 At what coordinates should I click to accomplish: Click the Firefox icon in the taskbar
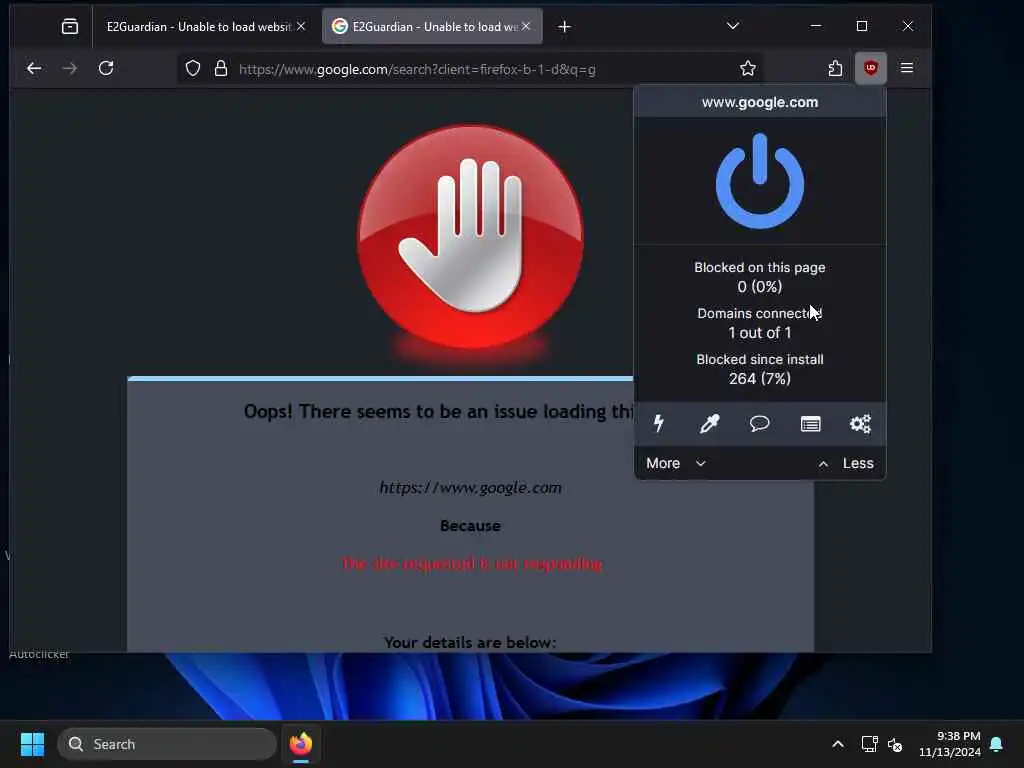[300, 744]
